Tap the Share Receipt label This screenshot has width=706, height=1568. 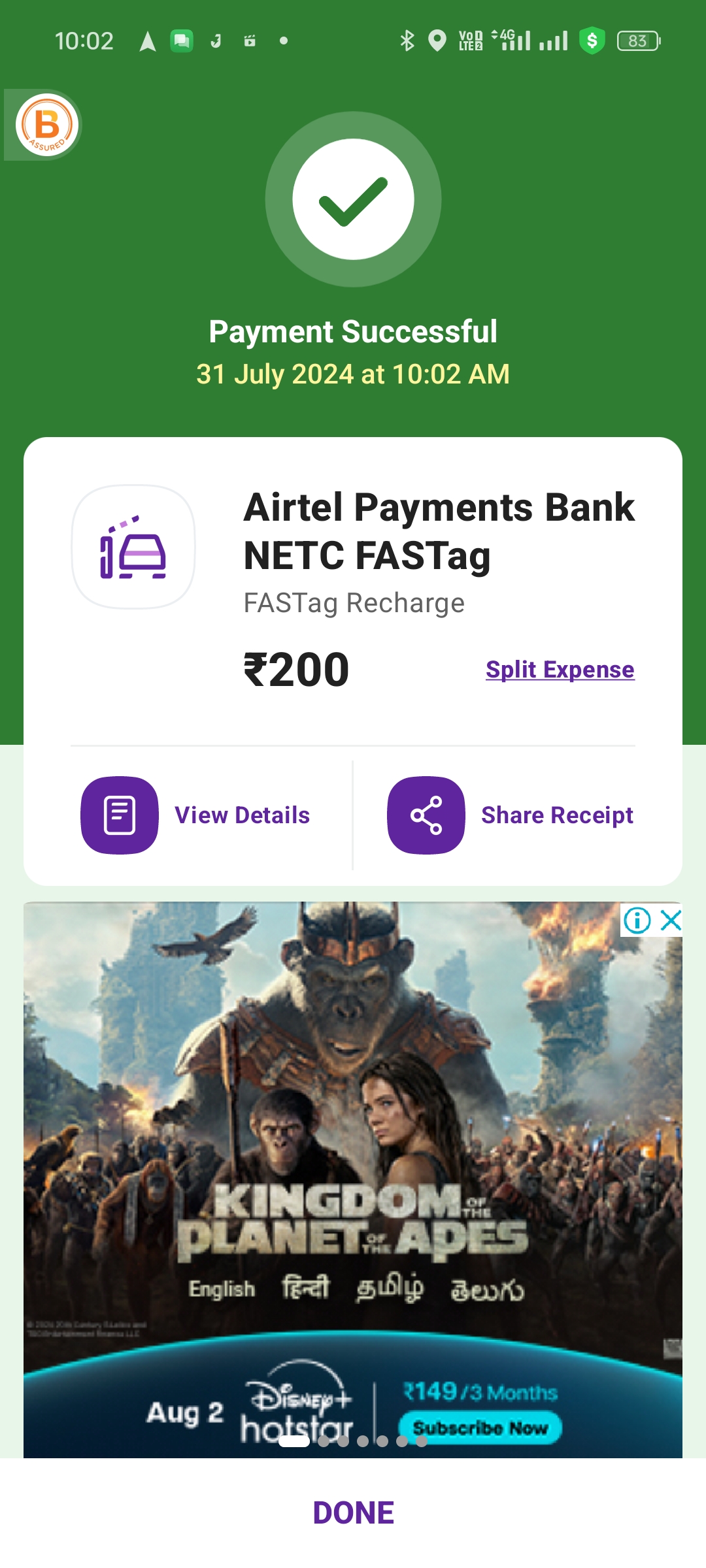click(557, 815)
